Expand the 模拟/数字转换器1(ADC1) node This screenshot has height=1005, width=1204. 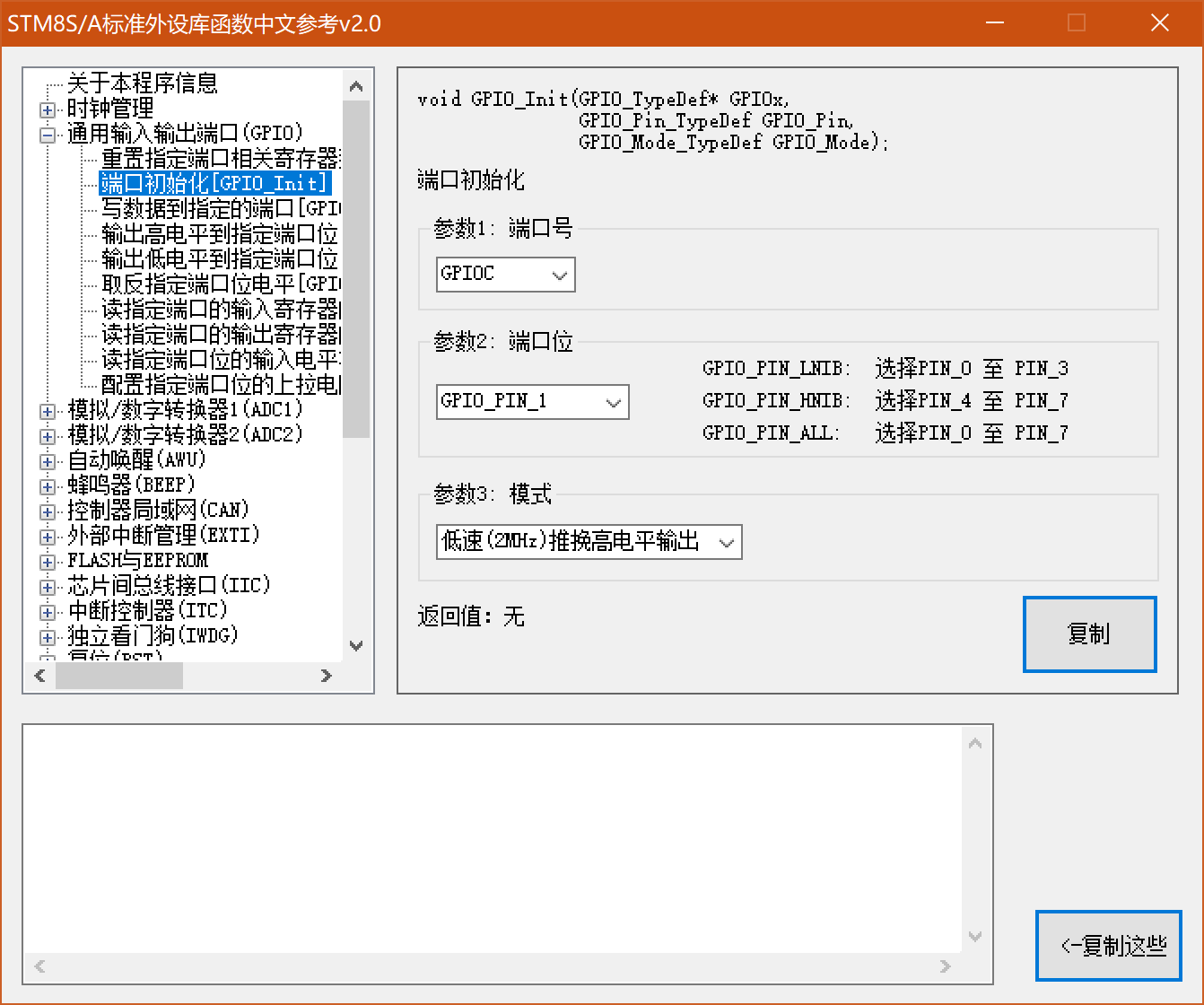coord(46,411)
